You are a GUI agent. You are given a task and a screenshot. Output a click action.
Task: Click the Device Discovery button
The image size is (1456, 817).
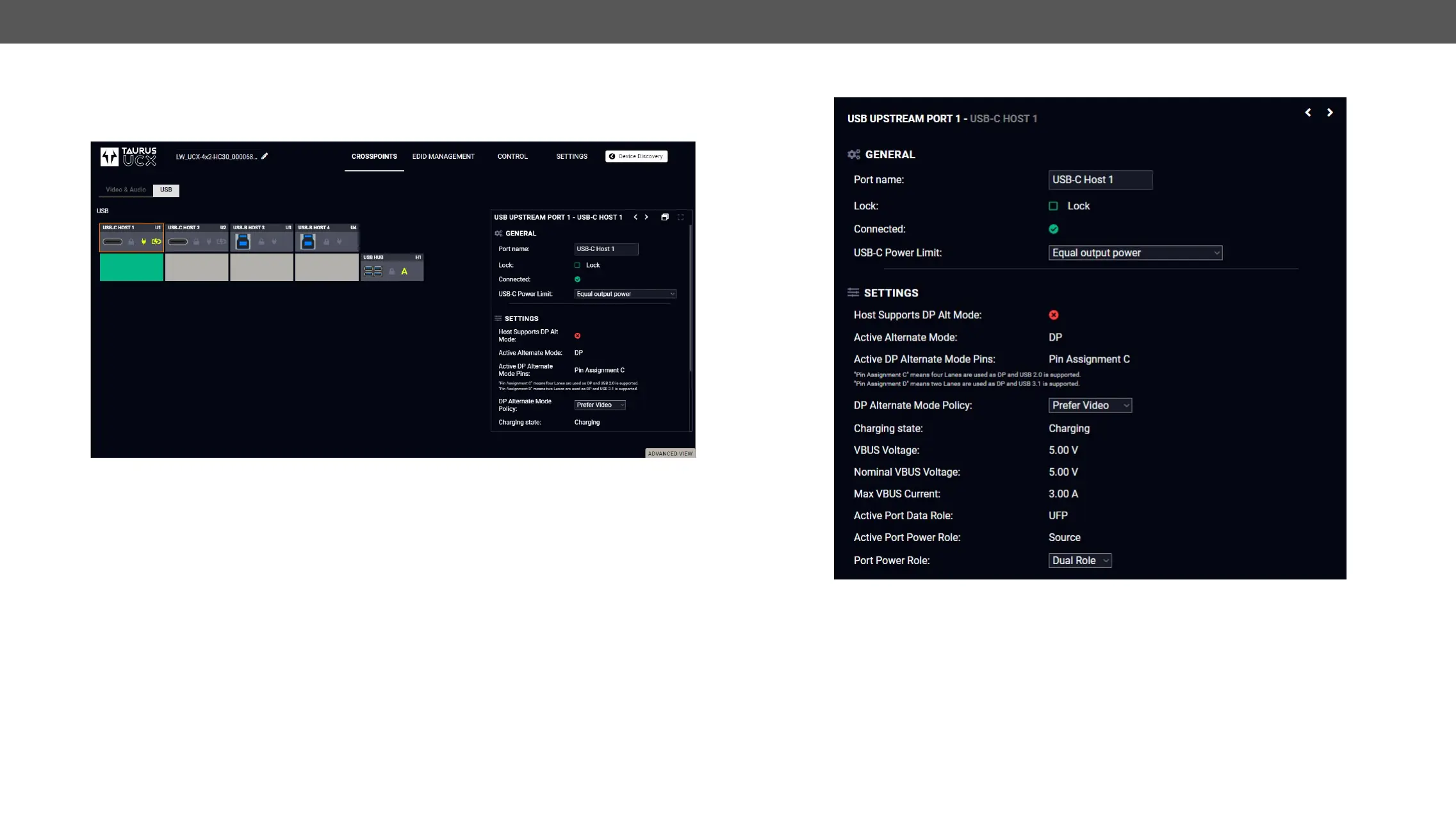point(636,156)
